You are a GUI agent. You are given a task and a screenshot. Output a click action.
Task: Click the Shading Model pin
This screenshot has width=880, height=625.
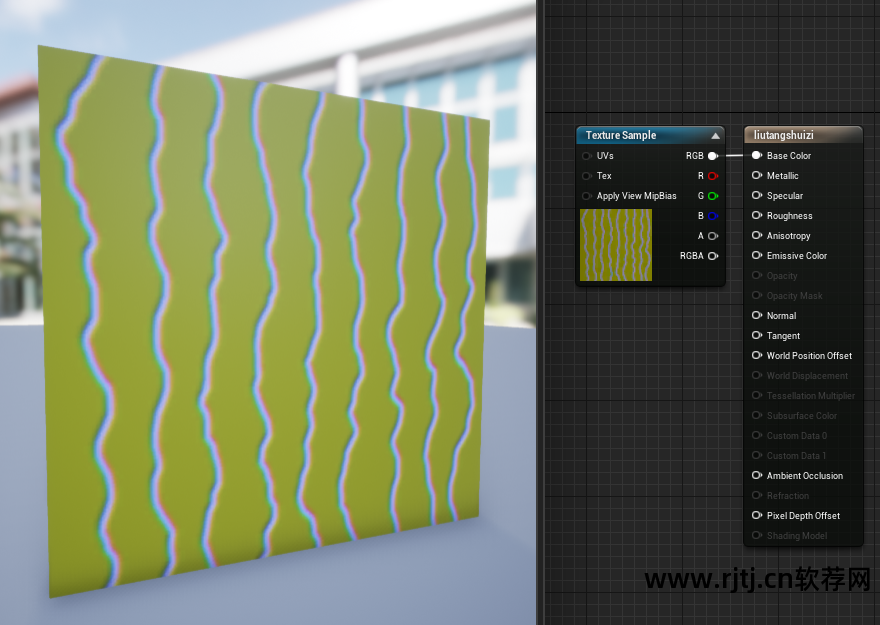757,535
